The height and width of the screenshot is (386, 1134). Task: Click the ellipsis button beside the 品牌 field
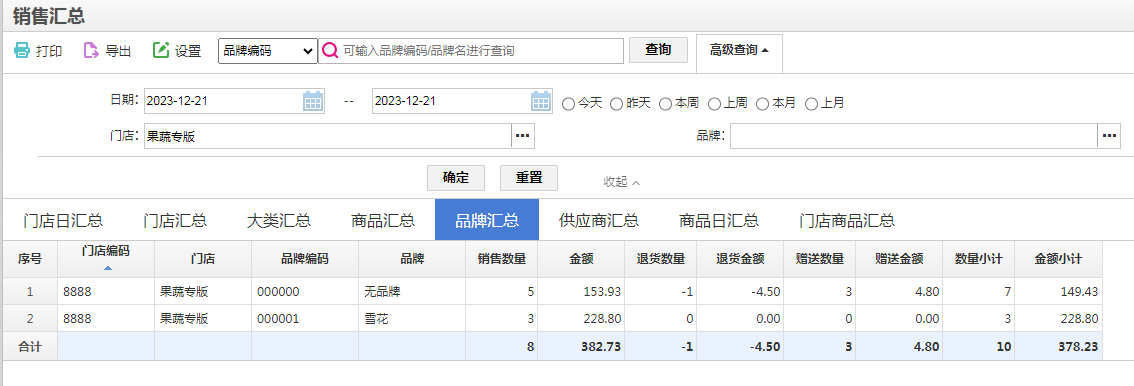coord(1109,136)
